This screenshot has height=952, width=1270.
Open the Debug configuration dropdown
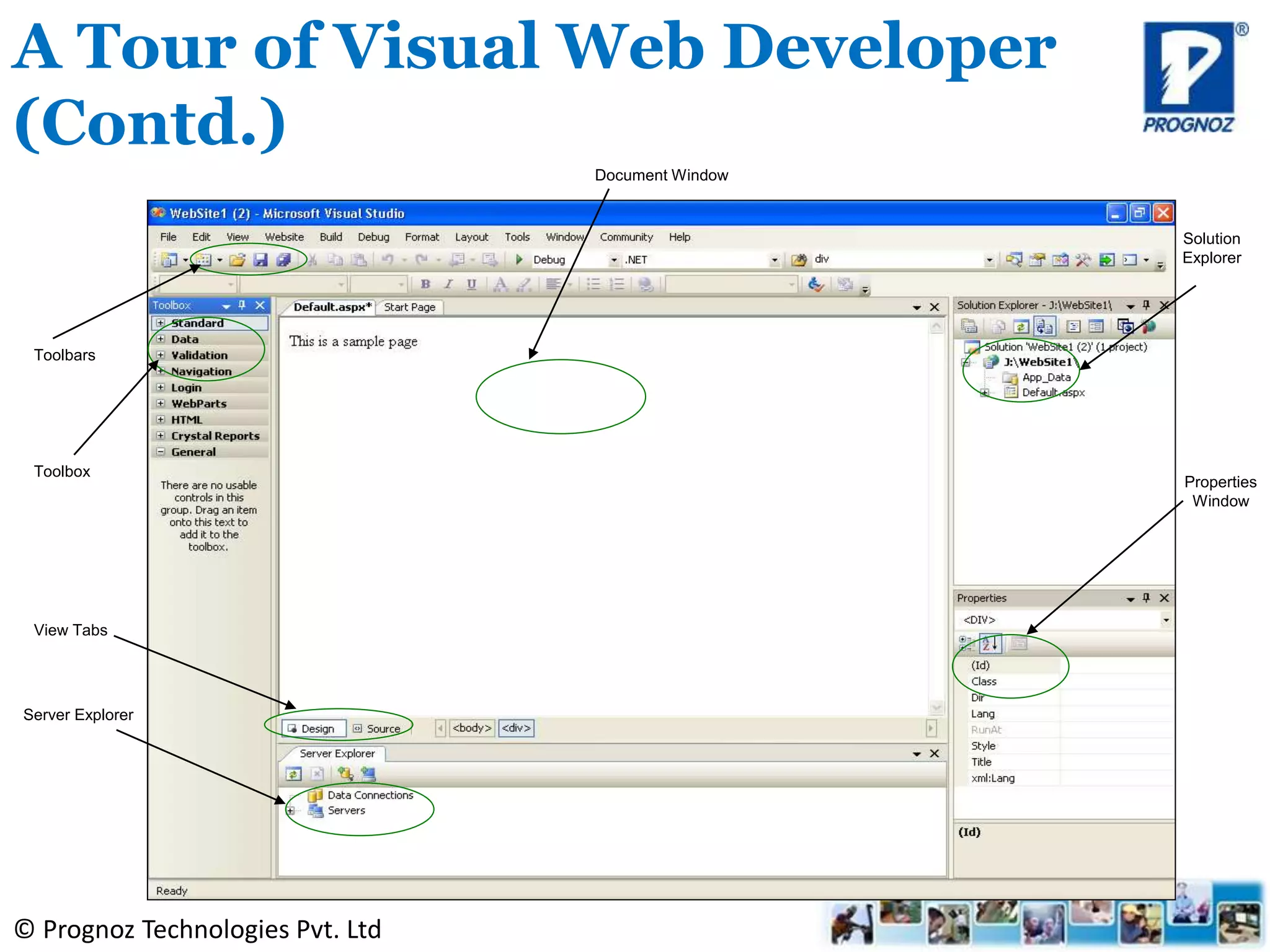click(x=614, y=260)
